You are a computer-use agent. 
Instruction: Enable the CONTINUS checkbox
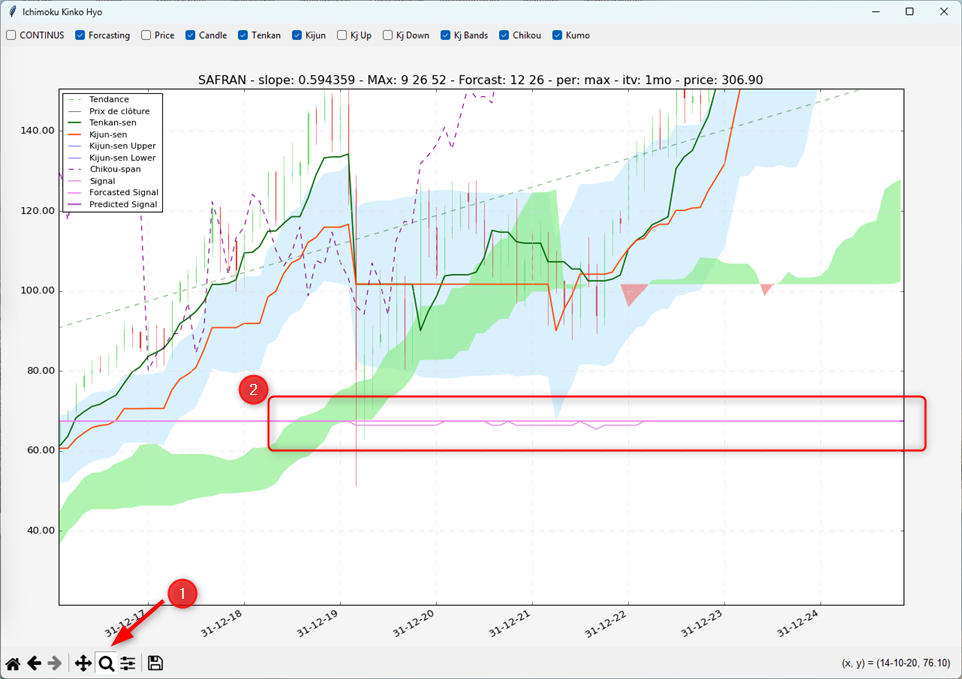12,35
